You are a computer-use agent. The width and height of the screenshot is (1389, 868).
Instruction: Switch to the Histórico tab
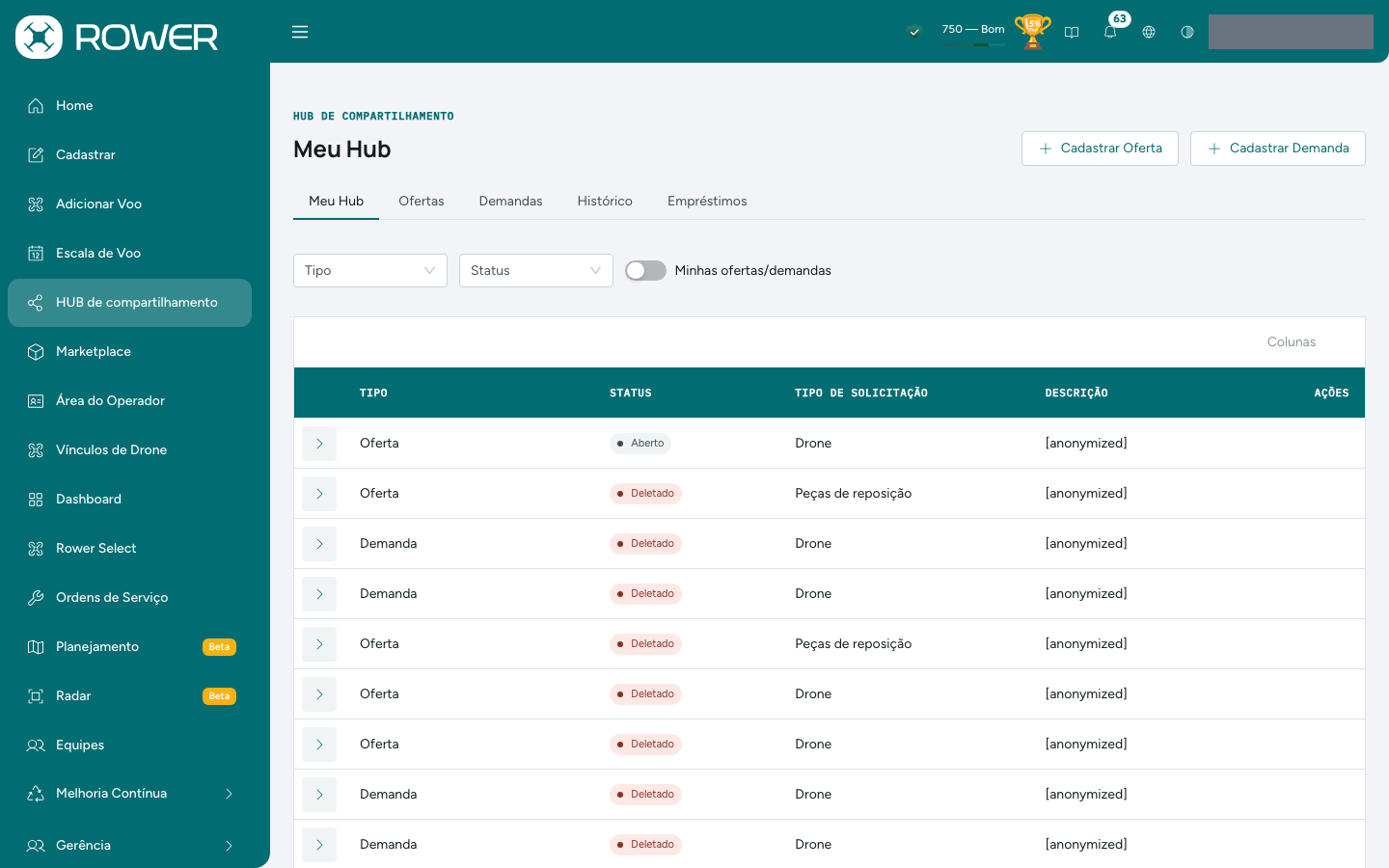click(x=605, y=201)
